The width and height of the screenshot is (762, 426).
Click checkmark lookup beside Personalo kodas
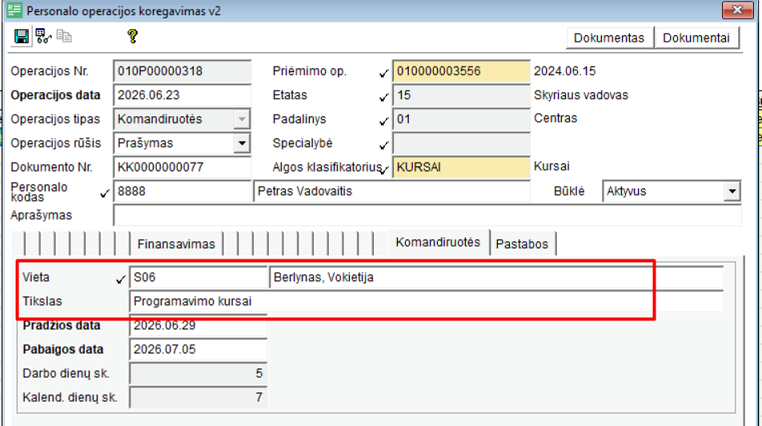pos(104,193)
